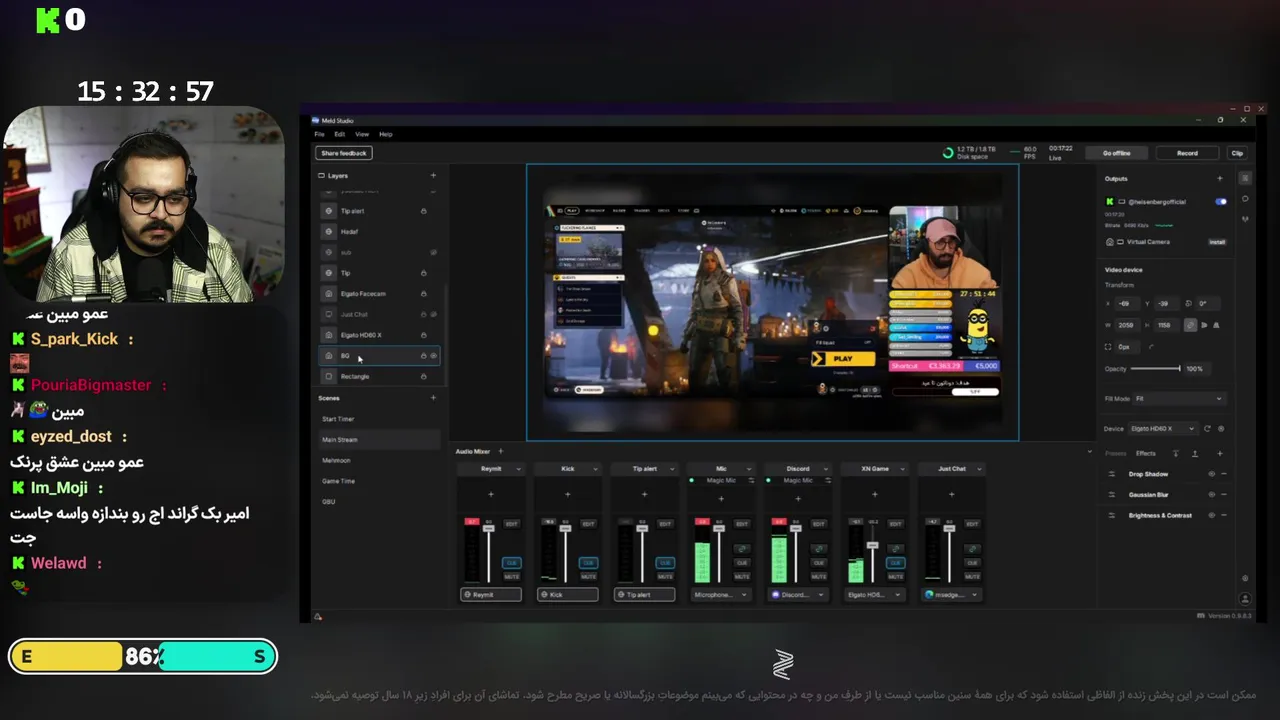
Task: Add a new audio track in Audio Mixer
Action: [x=501, y=451]
